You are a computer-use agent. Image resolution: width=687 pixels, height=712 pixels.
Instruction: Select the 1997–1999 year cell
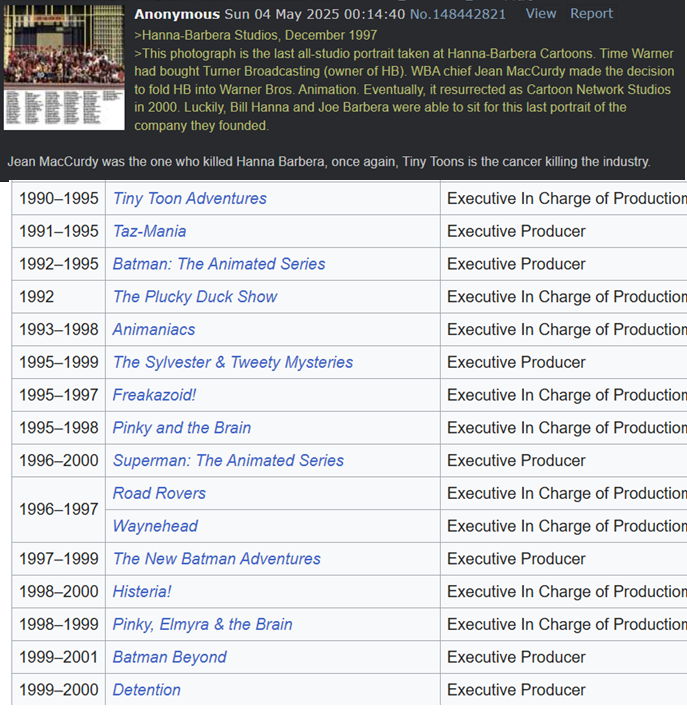pyautogui.click(x=59, y=559)
